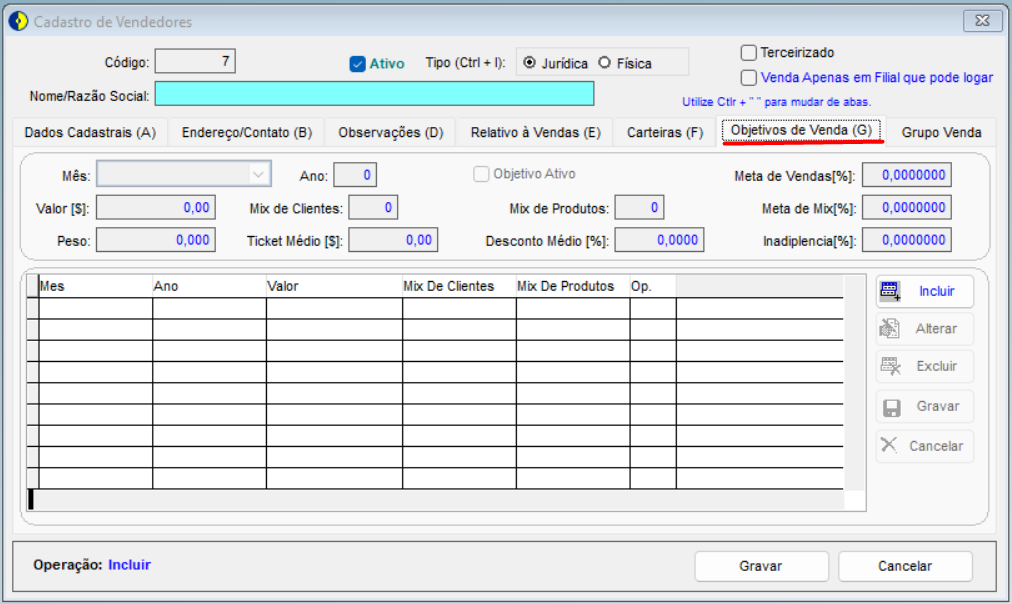Image resolution: width=1012 pixels, height=604 pixels.
Task: Close the Cadastro de Vendedores window
Action: pyautogui.click(x=982, y=21)
